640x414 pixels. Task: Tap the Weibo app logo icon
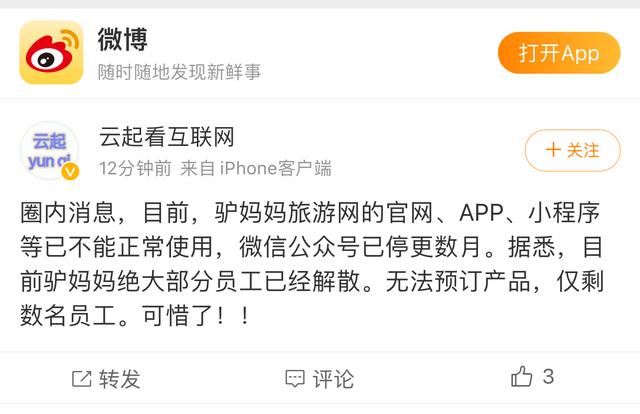point(51,52)
